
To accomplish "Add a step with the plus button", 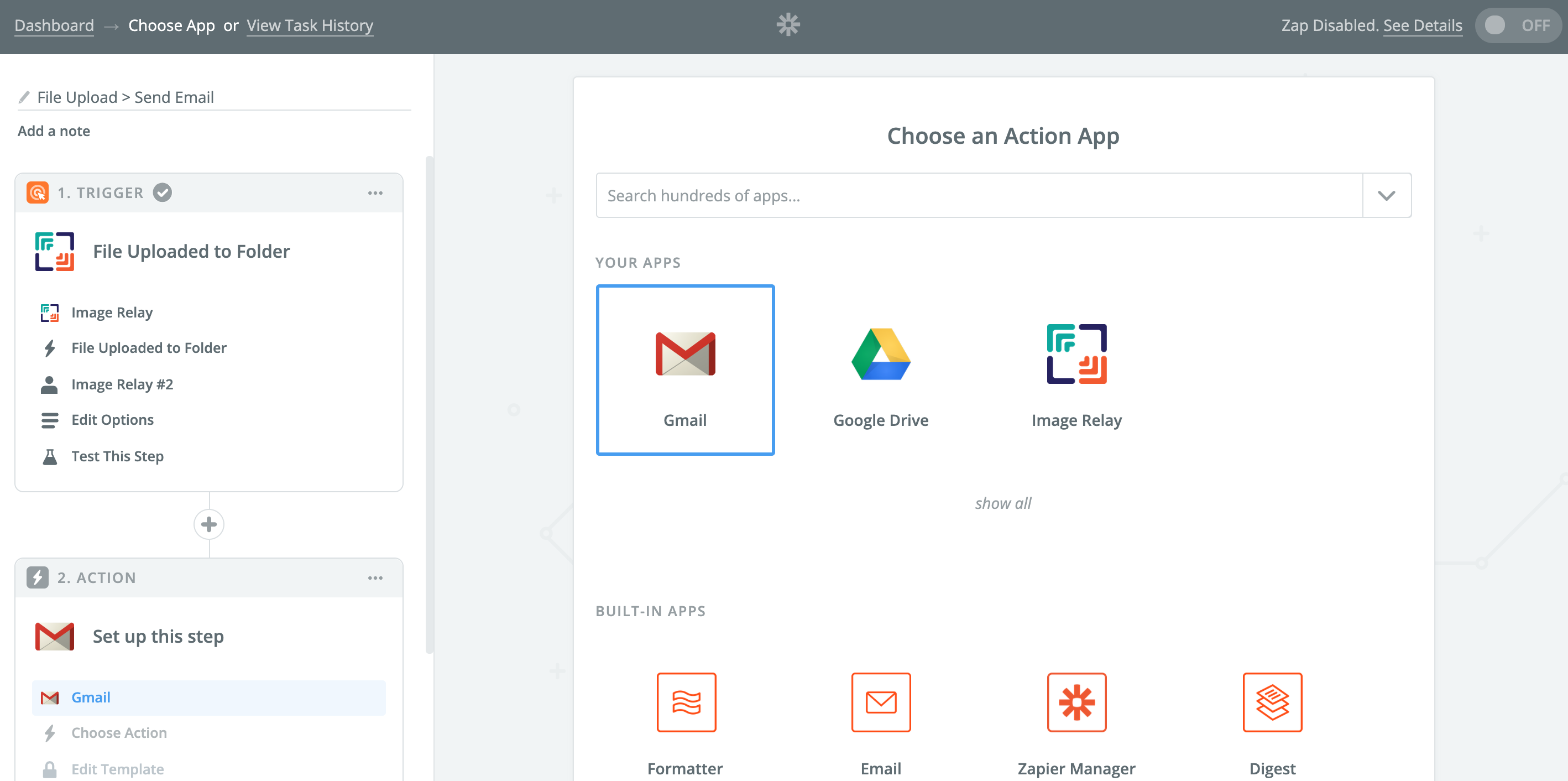I will [x=209, y=524].
